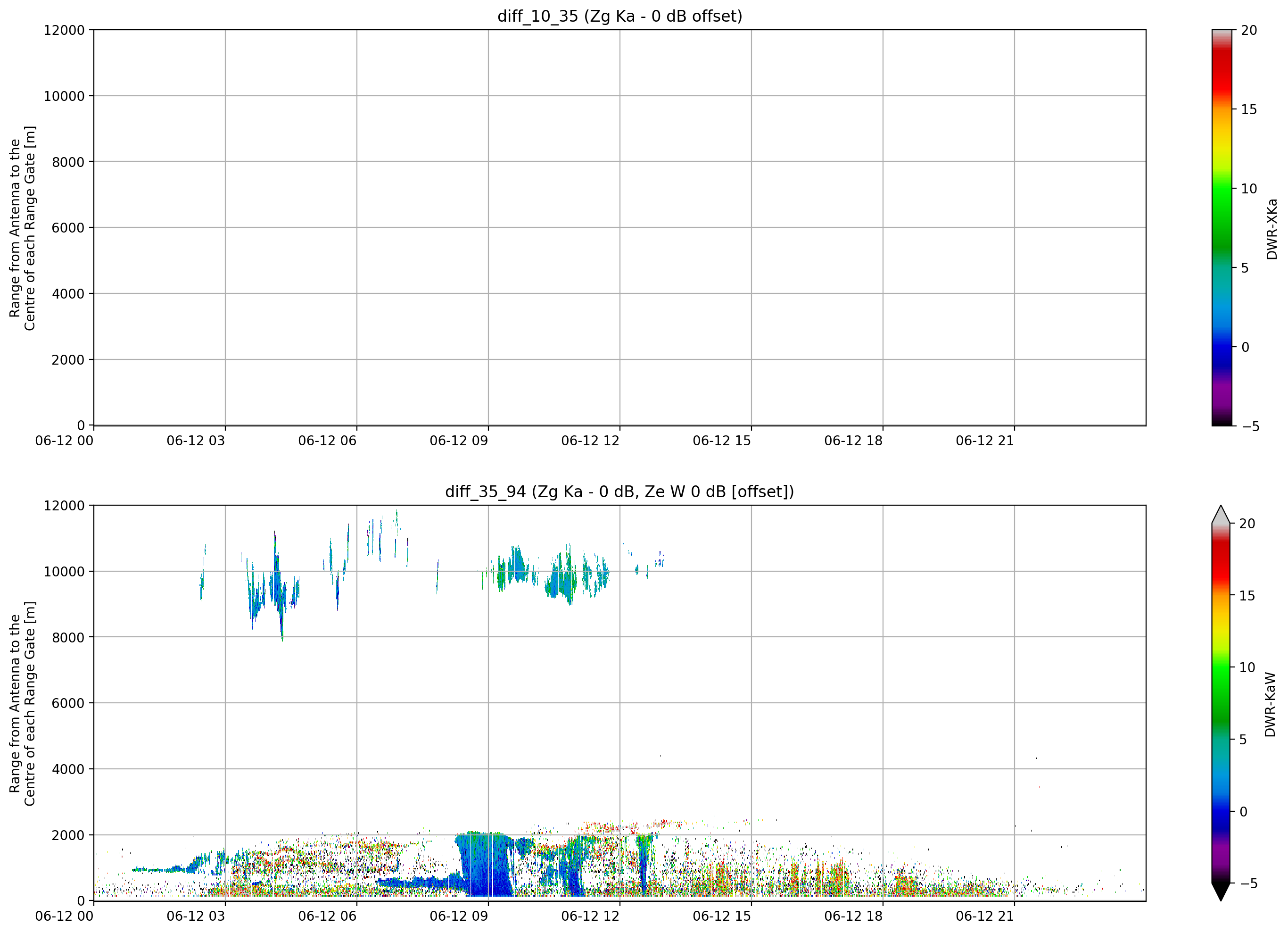
Task: Click the black lower extend arrow on DWR-KaW colorbar
Action: [1221, 892]
